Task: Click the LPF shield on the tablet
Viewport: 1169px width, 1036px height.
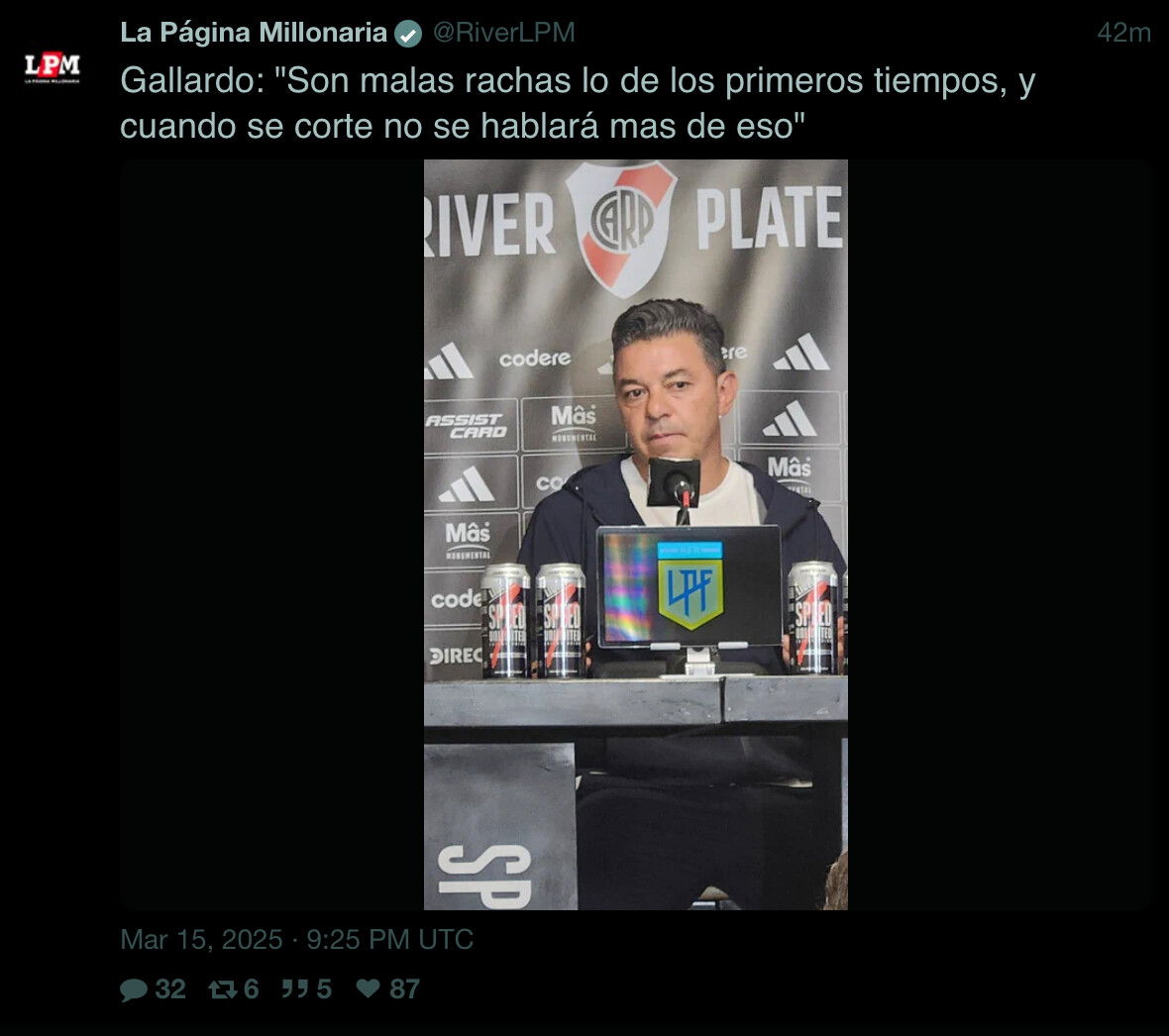Action: coord(691,585)
